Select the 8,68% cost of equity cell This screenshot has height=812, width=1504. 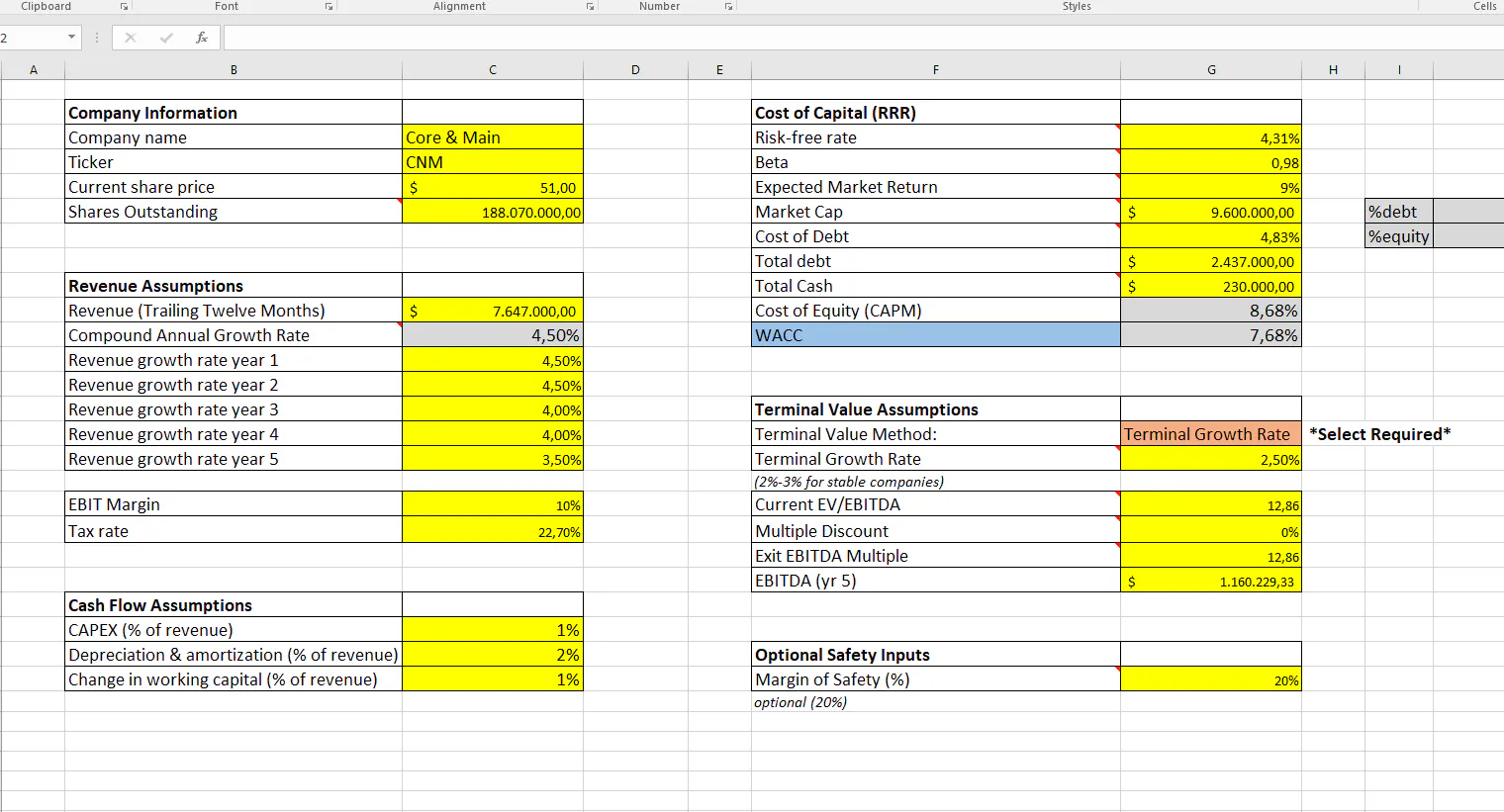[1211, 311]
